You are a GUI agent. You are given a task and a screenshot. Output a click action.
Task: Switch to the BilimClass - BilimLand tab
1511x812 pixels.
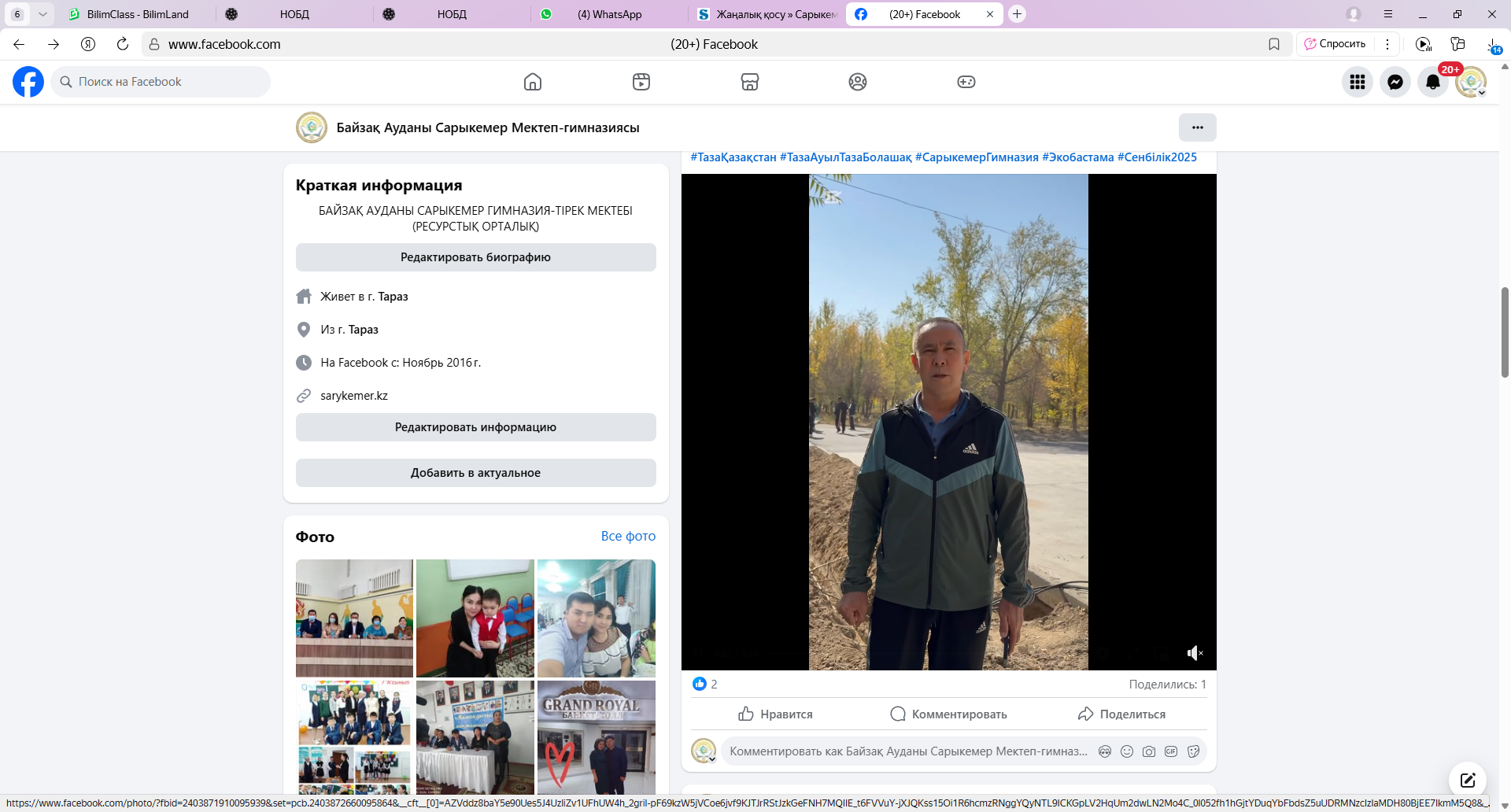[138, 14]
